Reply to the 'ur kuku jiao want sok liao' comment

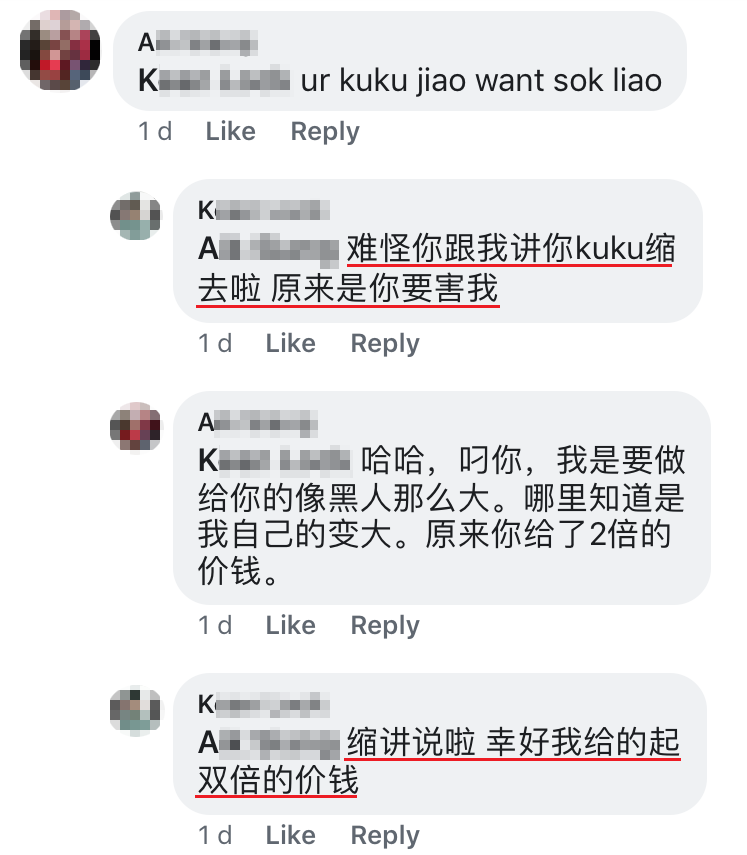[325, 131]
